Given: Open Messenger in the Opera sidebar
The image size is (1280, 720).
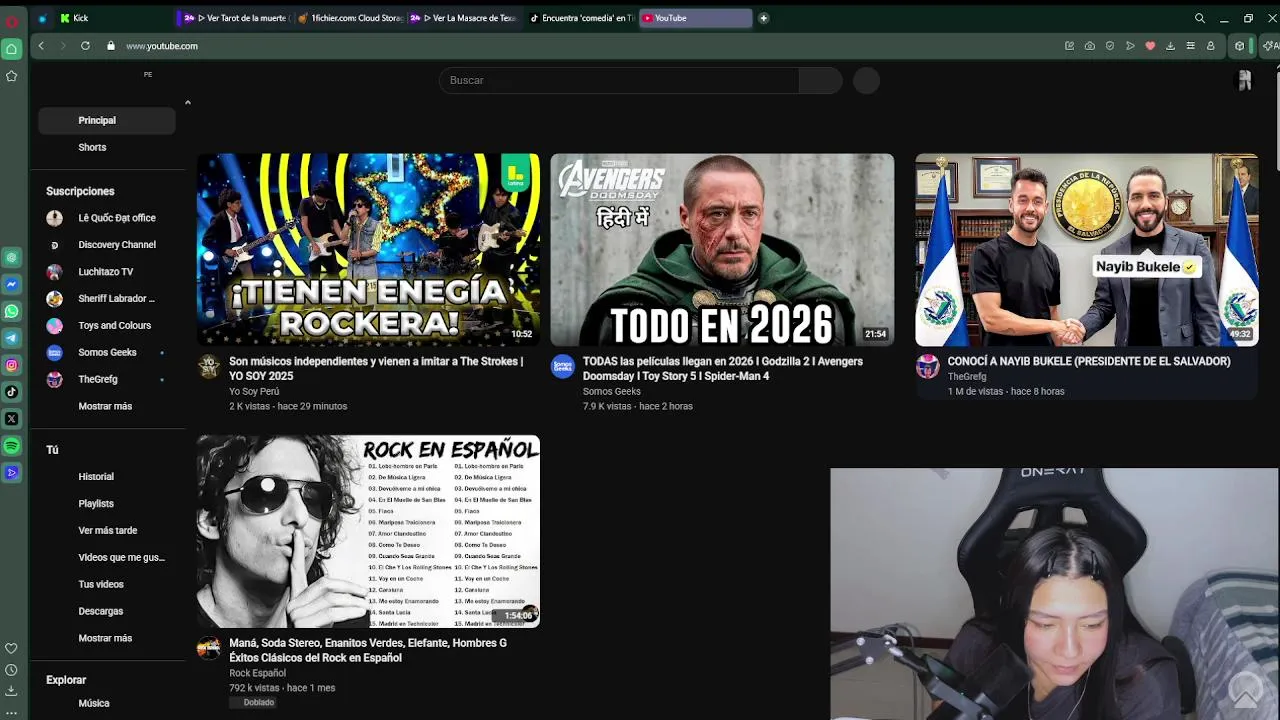Looking at the screenshot, I should pos(12,285).
